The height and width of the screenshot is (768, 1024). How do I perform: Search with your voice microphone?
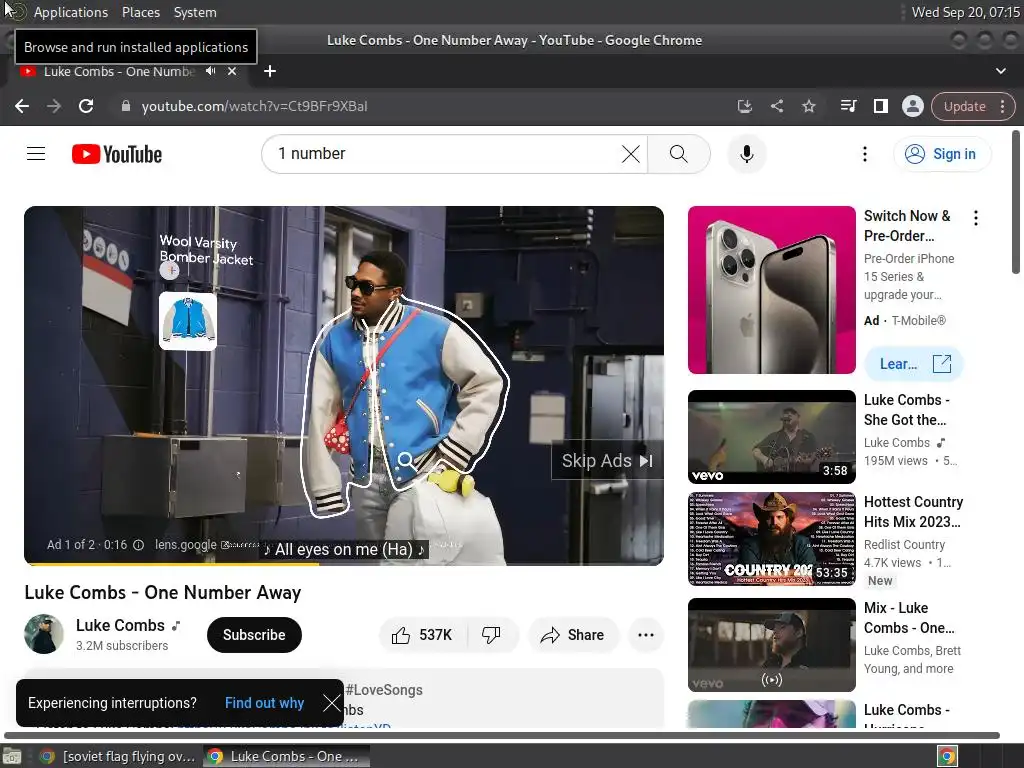point(746,154)
